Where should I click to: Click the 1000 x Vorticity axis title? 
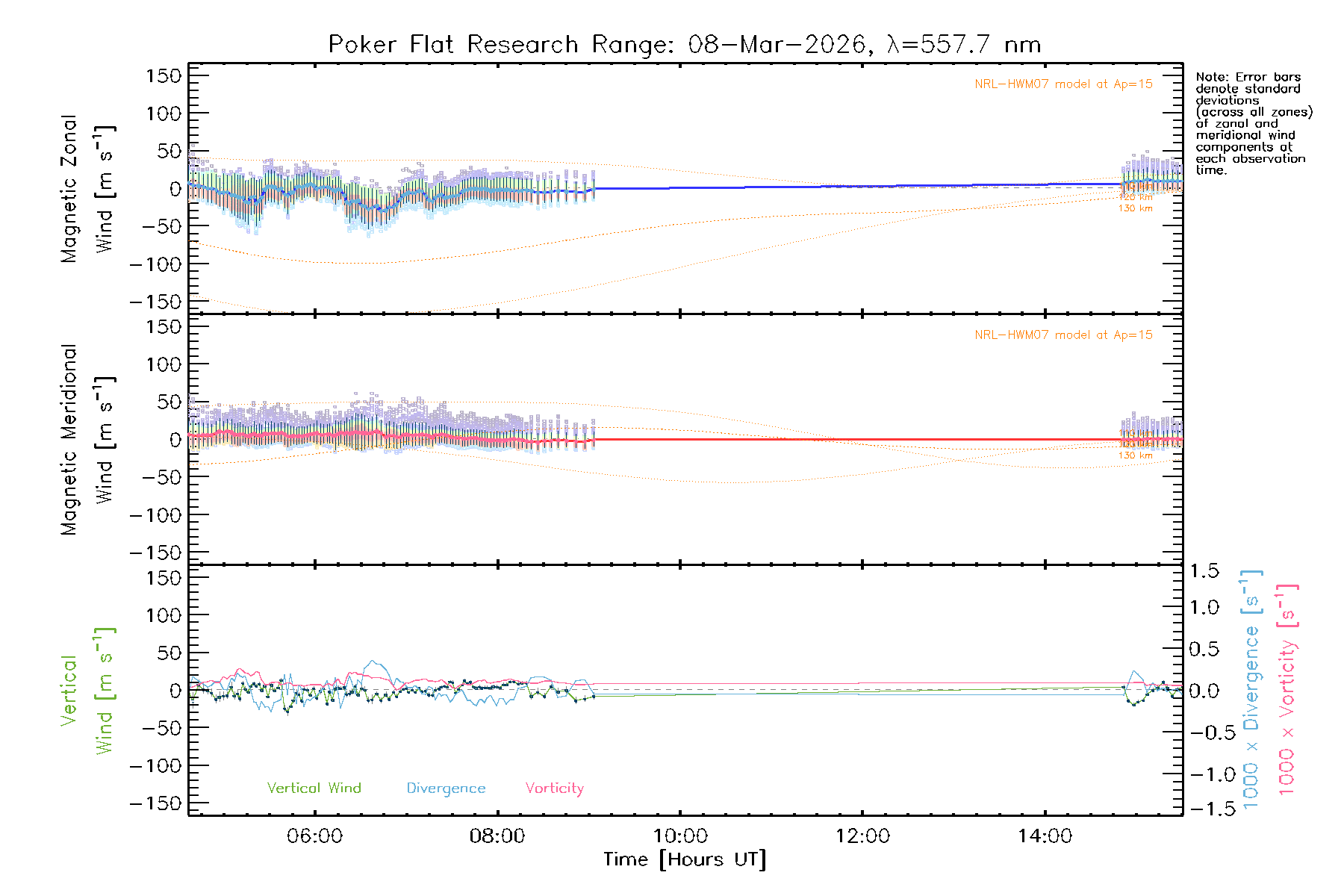tap(1288, 691)
